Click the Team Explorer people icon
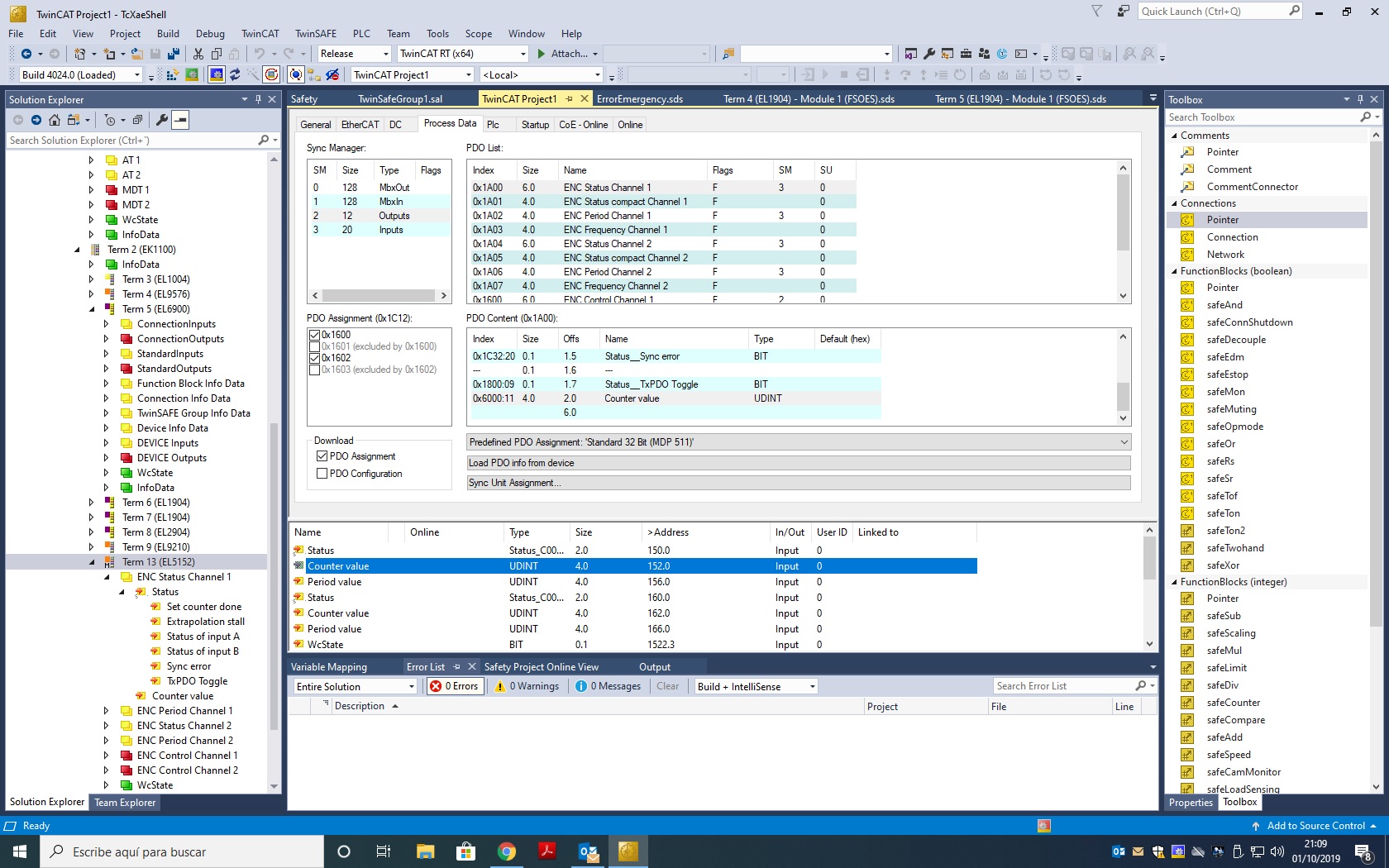The height and width of the screenshot is (868, 1389). coord(984,54)
